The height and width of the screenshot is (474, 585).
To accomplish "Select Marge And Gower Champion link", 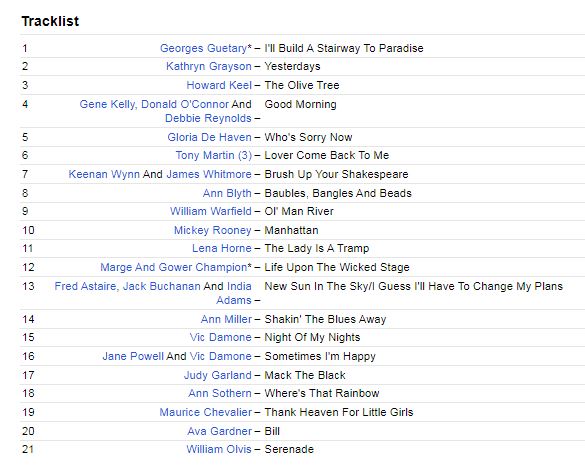I will click(173, 267).
